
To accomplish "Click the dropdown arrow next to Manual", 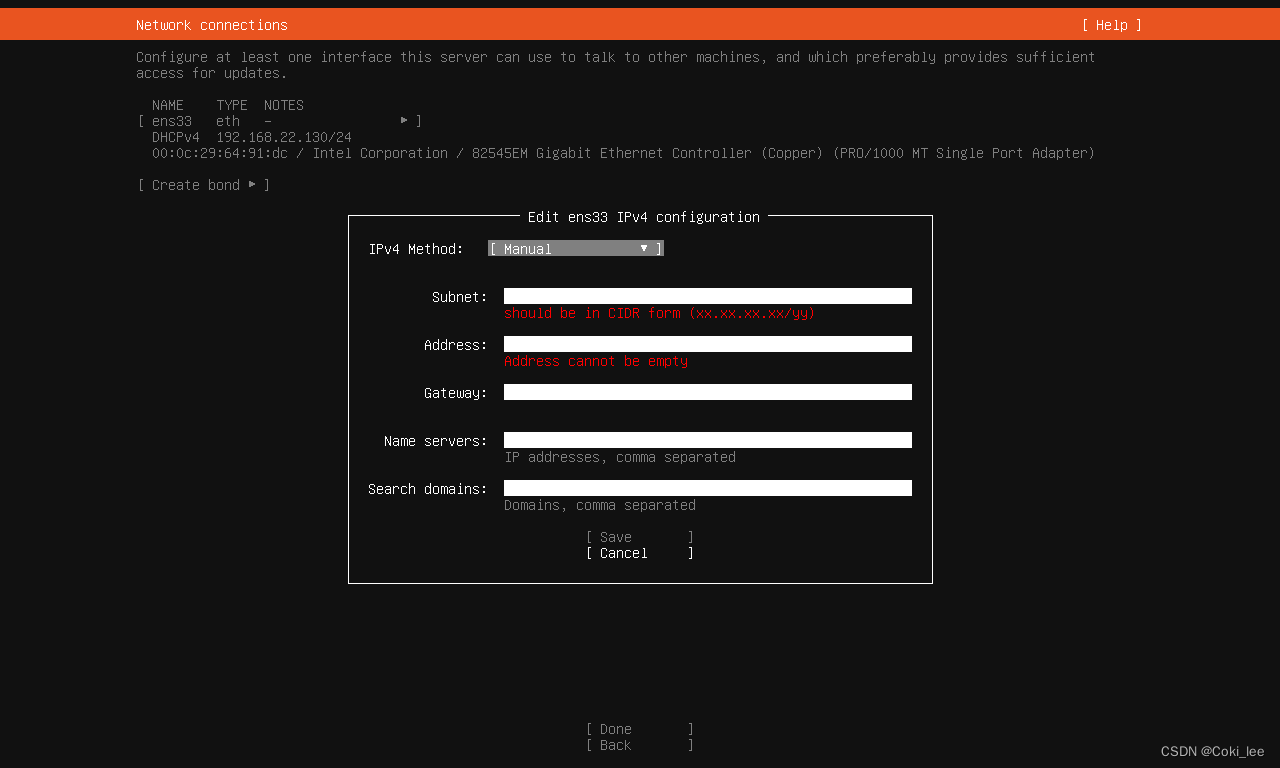I will 645,248.
